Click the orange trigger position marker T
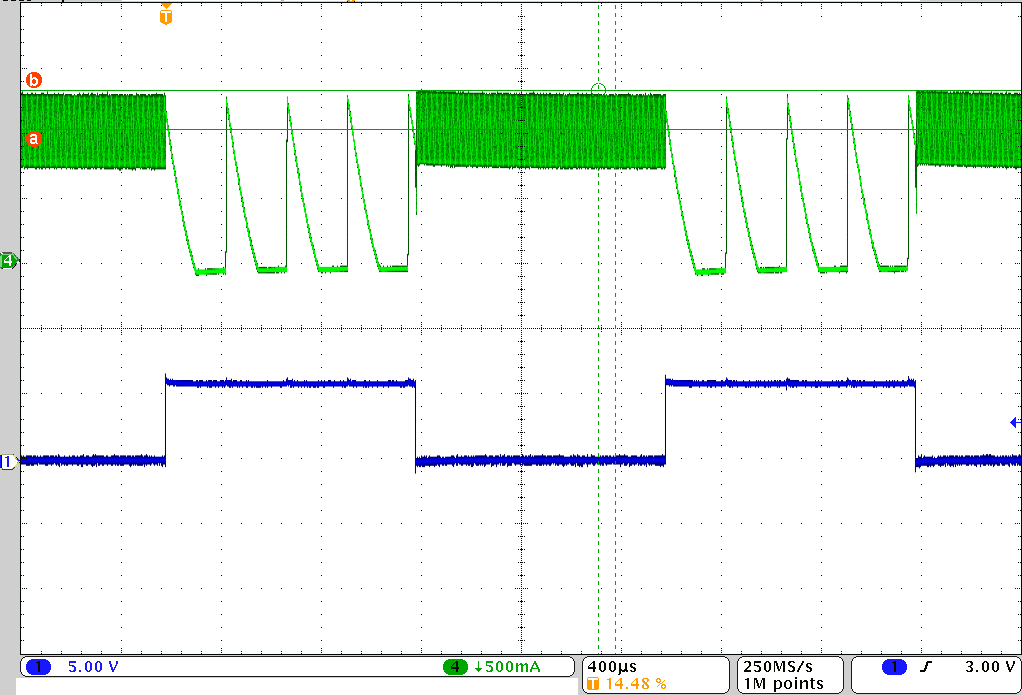This screenshot has width=1022, height=695. 166,16
